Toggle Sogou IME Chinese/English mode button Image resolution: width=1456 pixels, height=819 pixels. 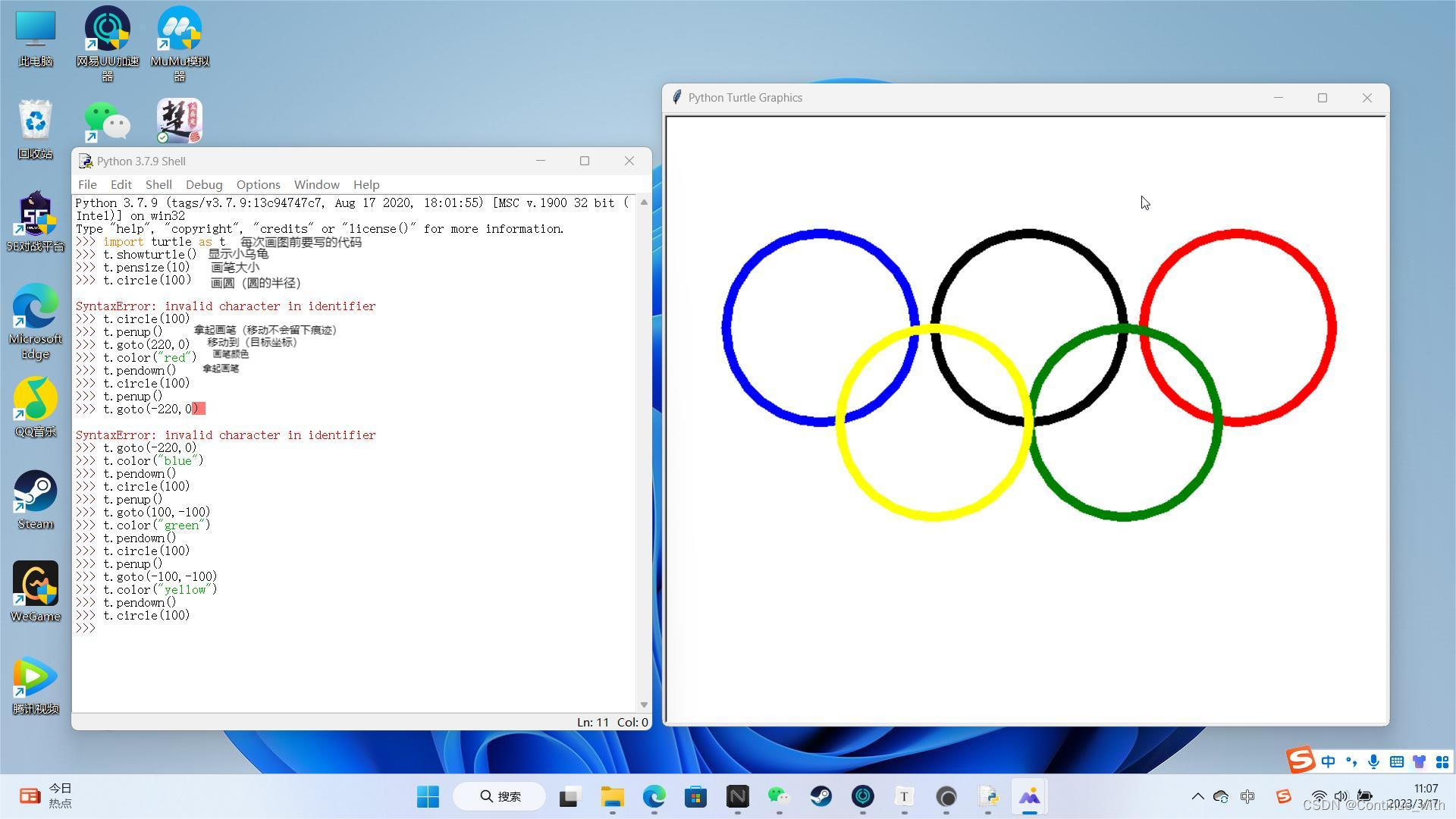1328,761
